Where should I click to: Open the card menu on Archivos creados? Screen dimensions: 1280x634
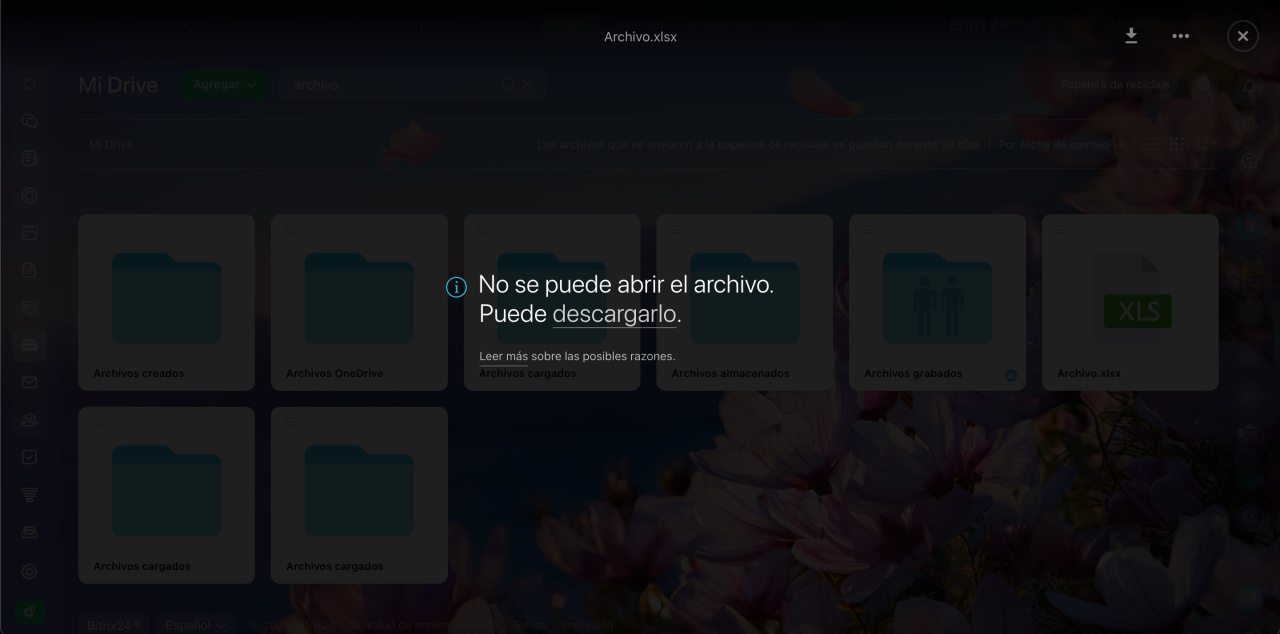[x=95, y=229]
